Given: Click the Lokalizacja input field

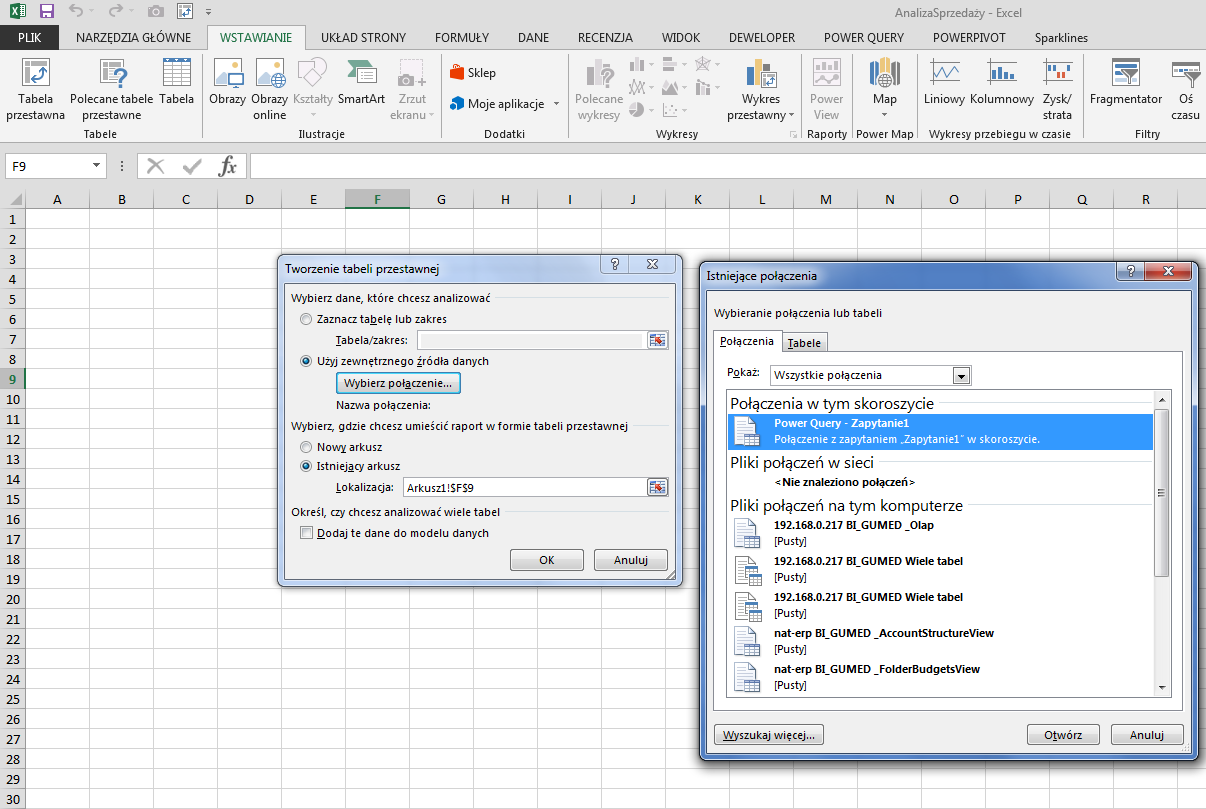Looking at the screenshot, I should [x=523, y=487].
